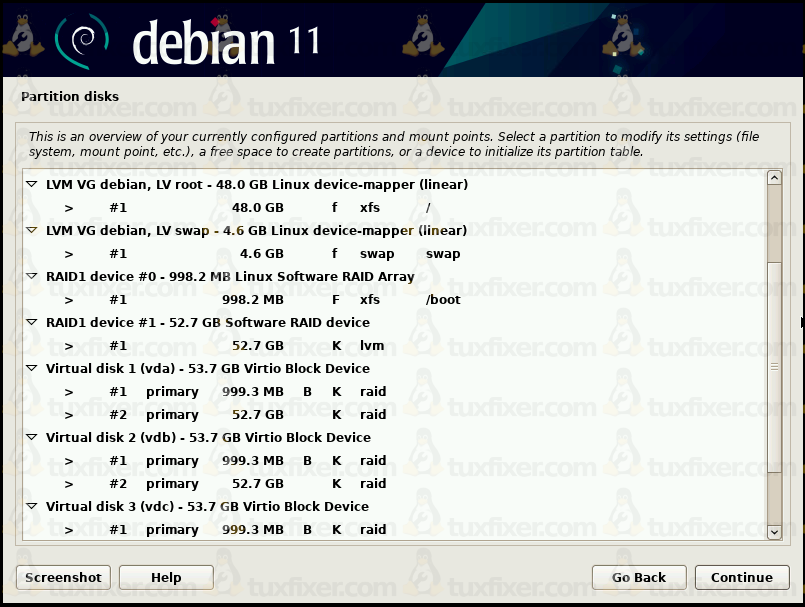The height and width of the screenshot is (607, 805).
Task: Collapse the LVM VG debian LV root entry
Action: coord(32,185)
